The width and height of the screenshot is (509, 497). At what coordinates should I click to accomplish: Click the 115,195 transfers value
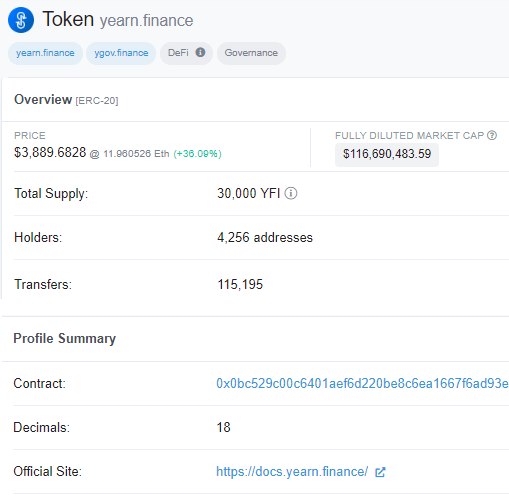240,284
